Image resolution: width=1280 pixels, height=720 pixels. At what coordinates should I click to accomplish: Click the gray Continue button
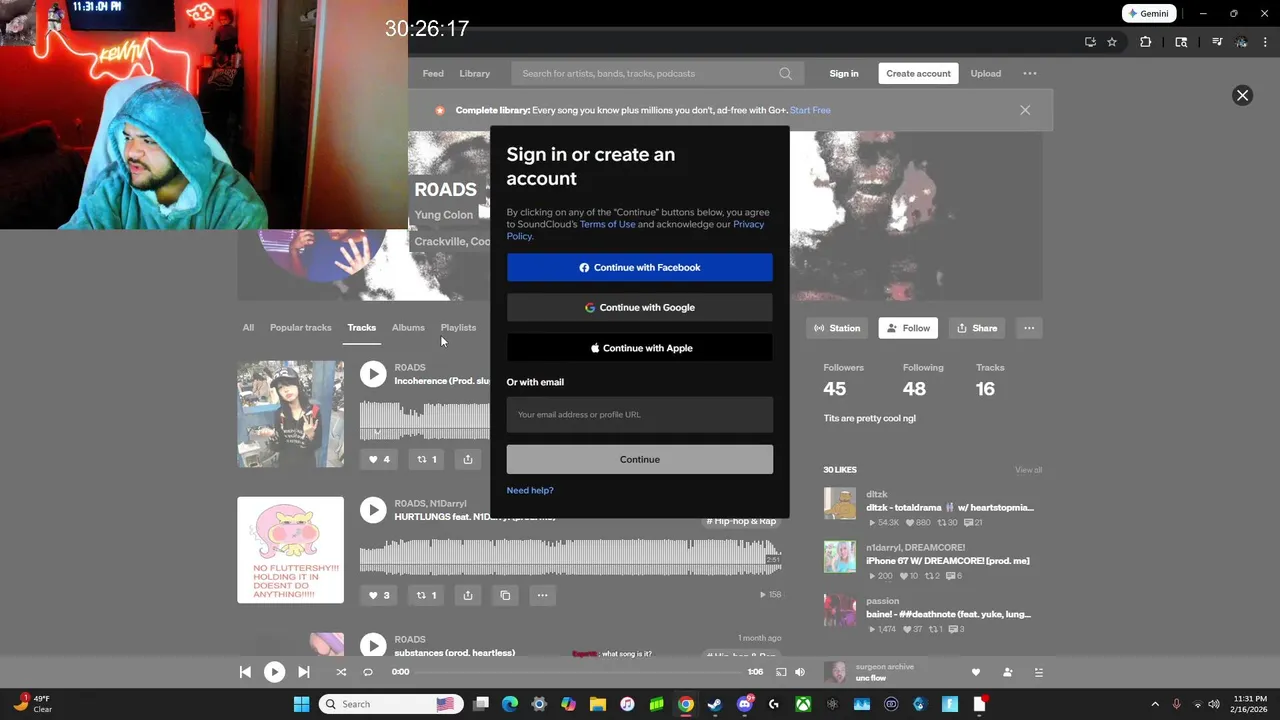[640, 459]
